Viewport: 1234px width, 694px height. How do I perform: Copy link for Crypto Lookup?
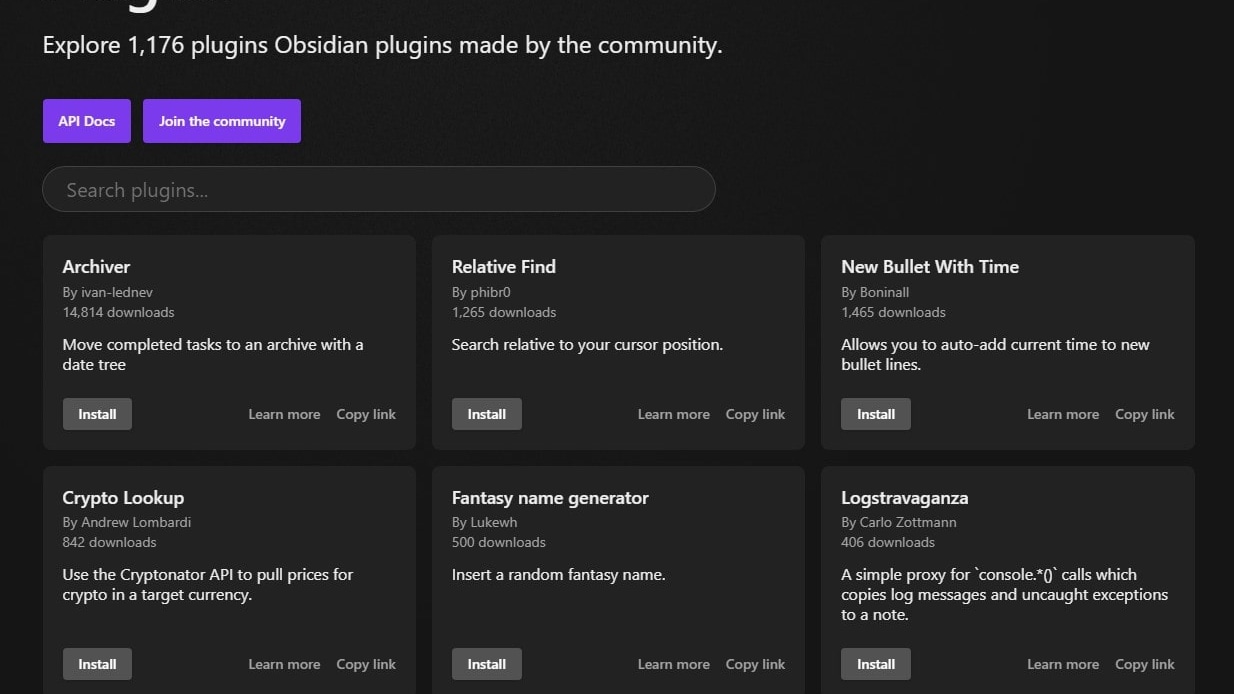[x=366, y=663]
